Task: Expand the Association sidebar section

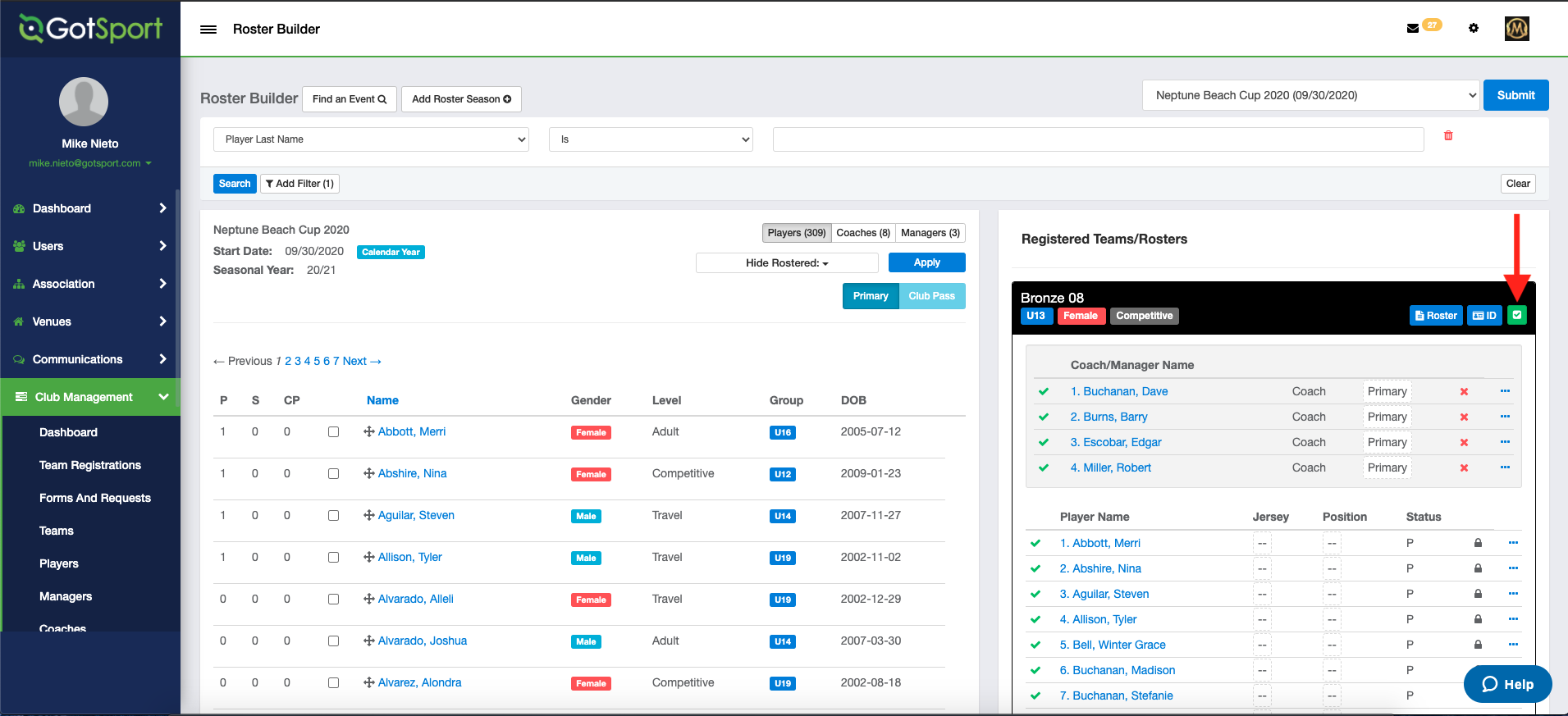Action: tap(90, 284)
